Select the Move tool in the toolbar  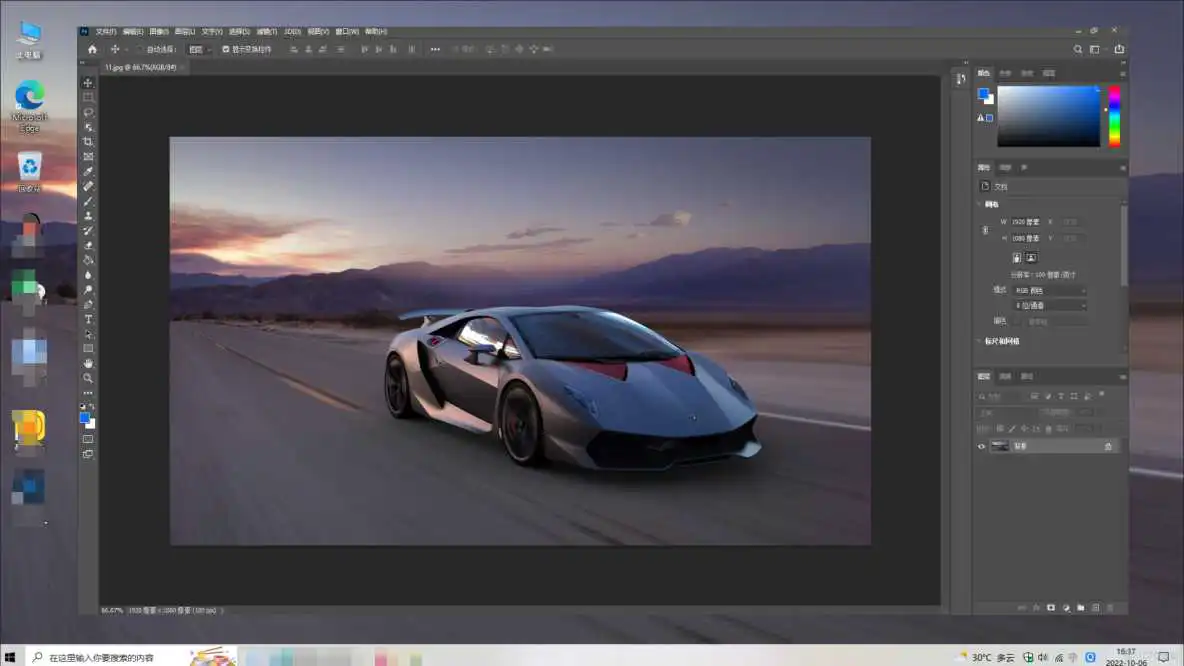click(x=88, y=83)
